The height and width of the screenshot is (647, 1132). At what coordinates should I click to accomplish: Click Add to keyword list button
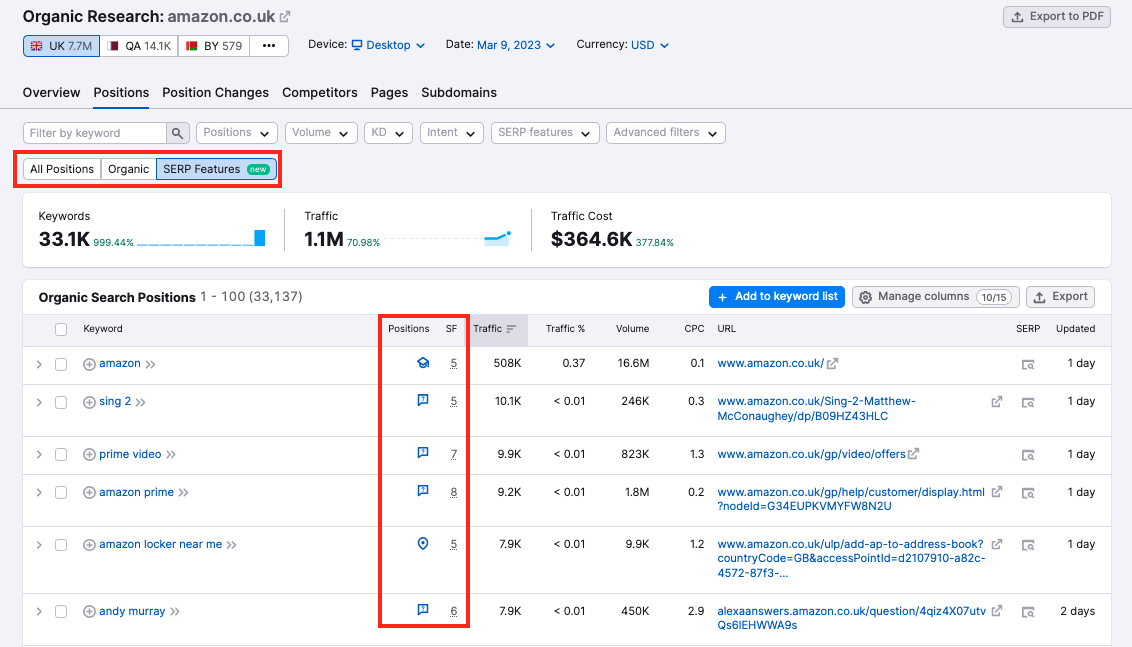coord(777,297)
